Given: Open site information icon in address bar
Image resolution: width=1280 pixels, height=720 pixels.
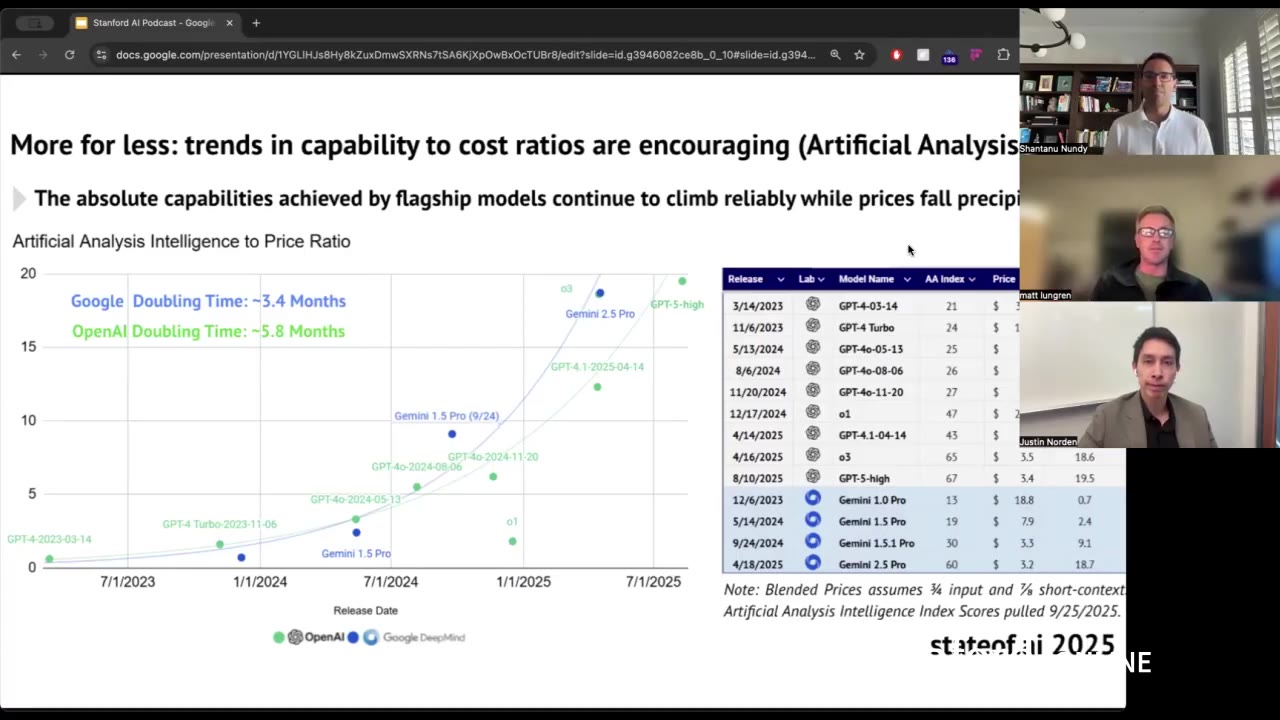Looking at the screenshot, I should pos(101,55).
